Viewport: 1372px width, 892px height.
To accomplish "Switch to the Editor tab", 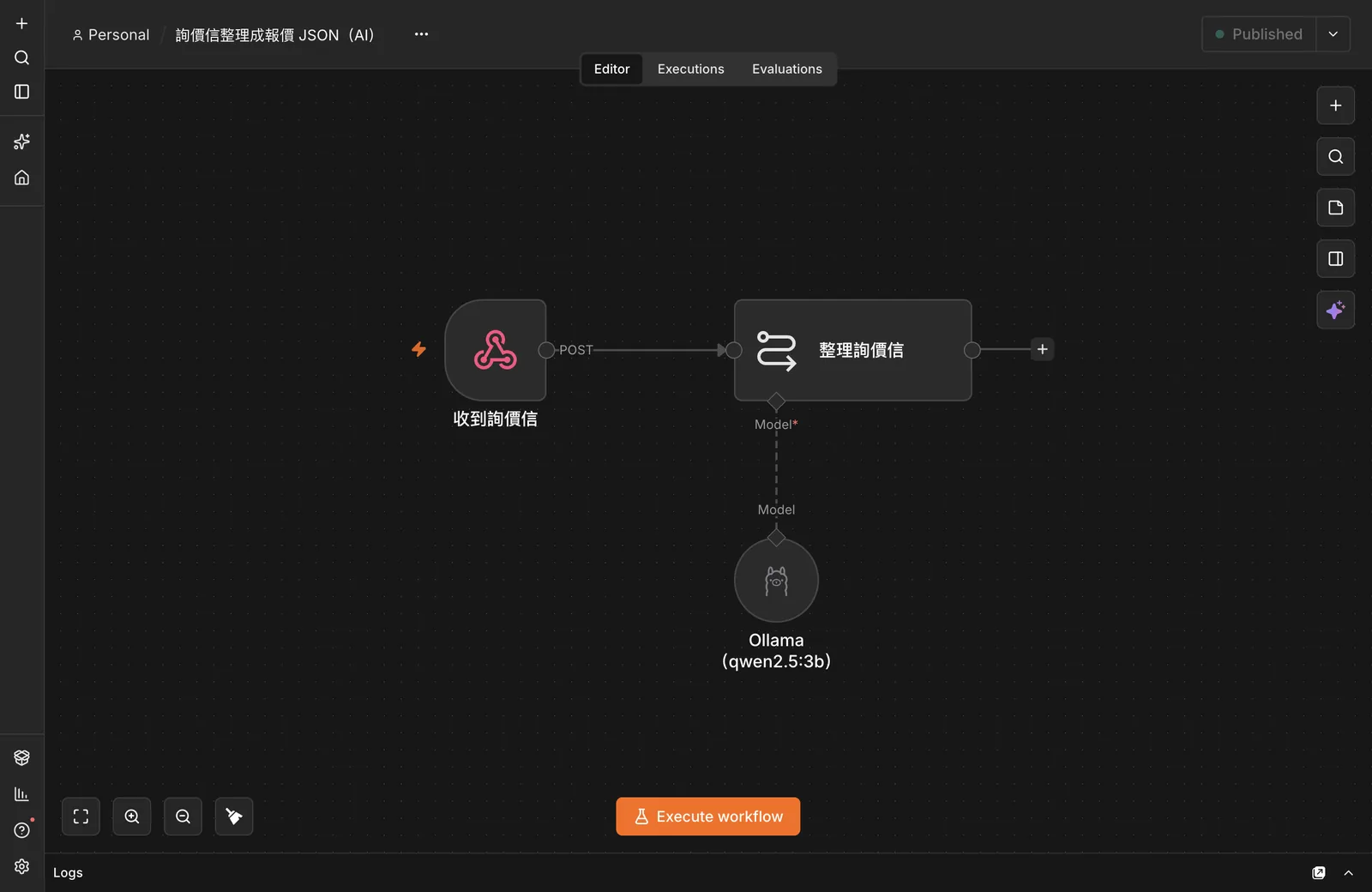I will [x=611, y=69].
